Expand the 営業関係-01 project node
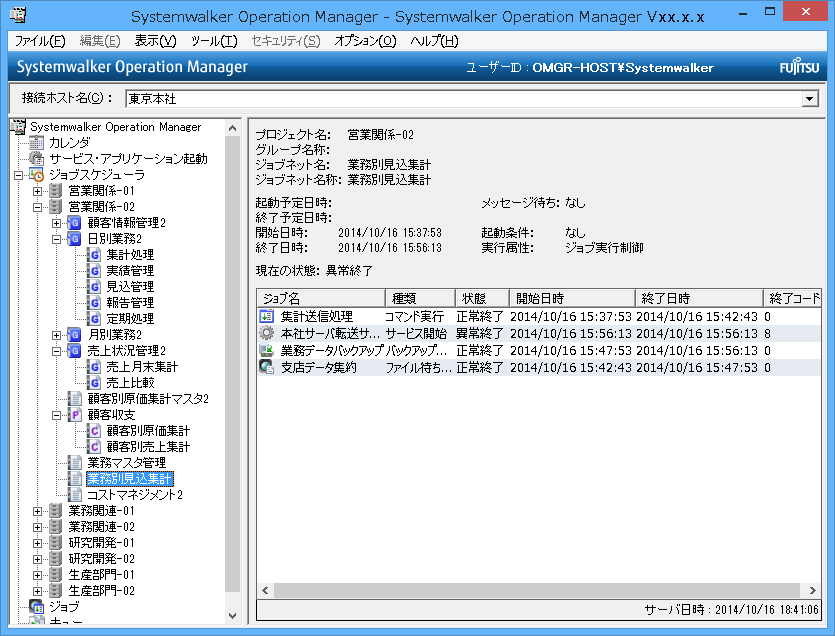 [x=37, y=191]
